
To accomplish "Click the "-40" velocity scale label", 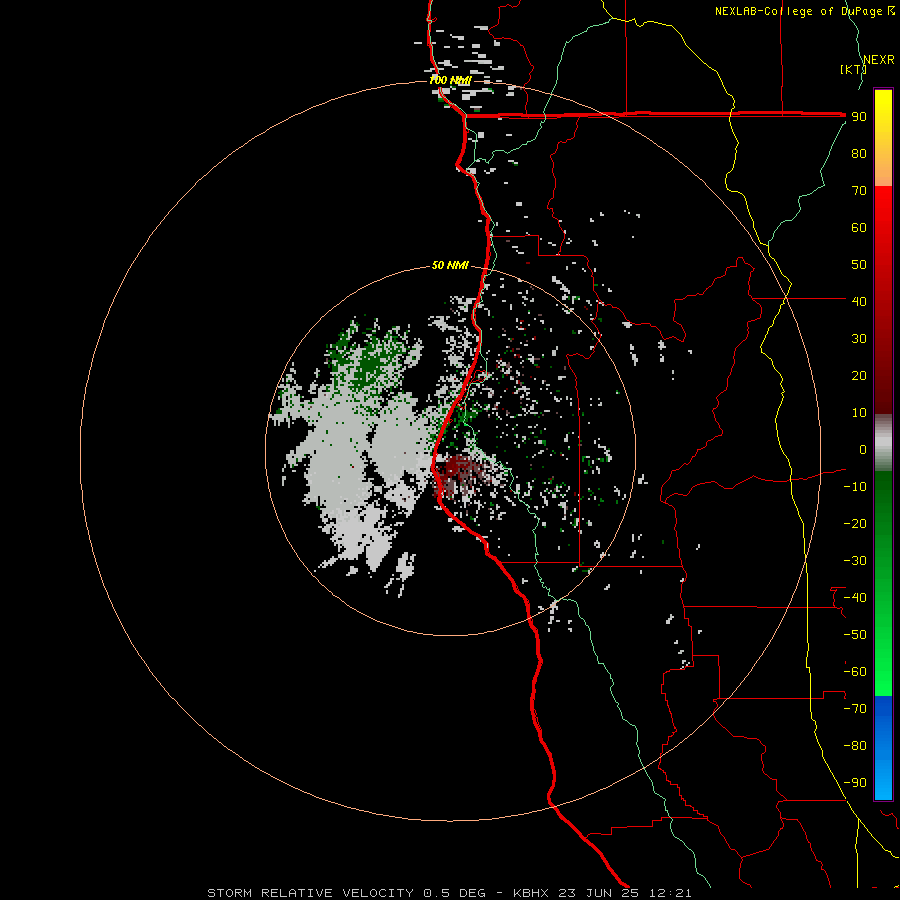I will (x=855, y=598).
